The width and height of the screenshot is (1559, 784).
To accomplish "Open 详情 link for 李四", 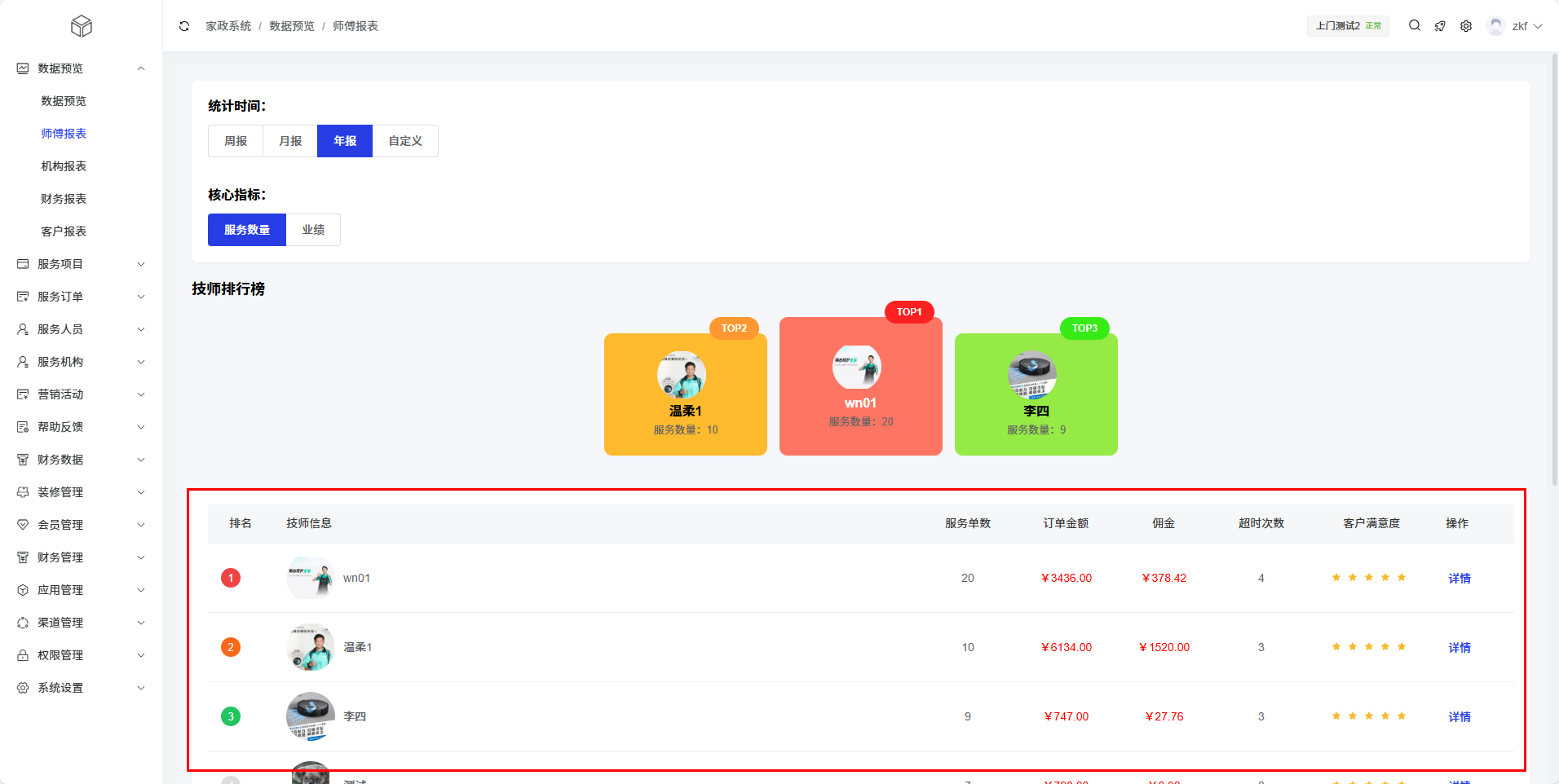I will (x=1459, y=717).
